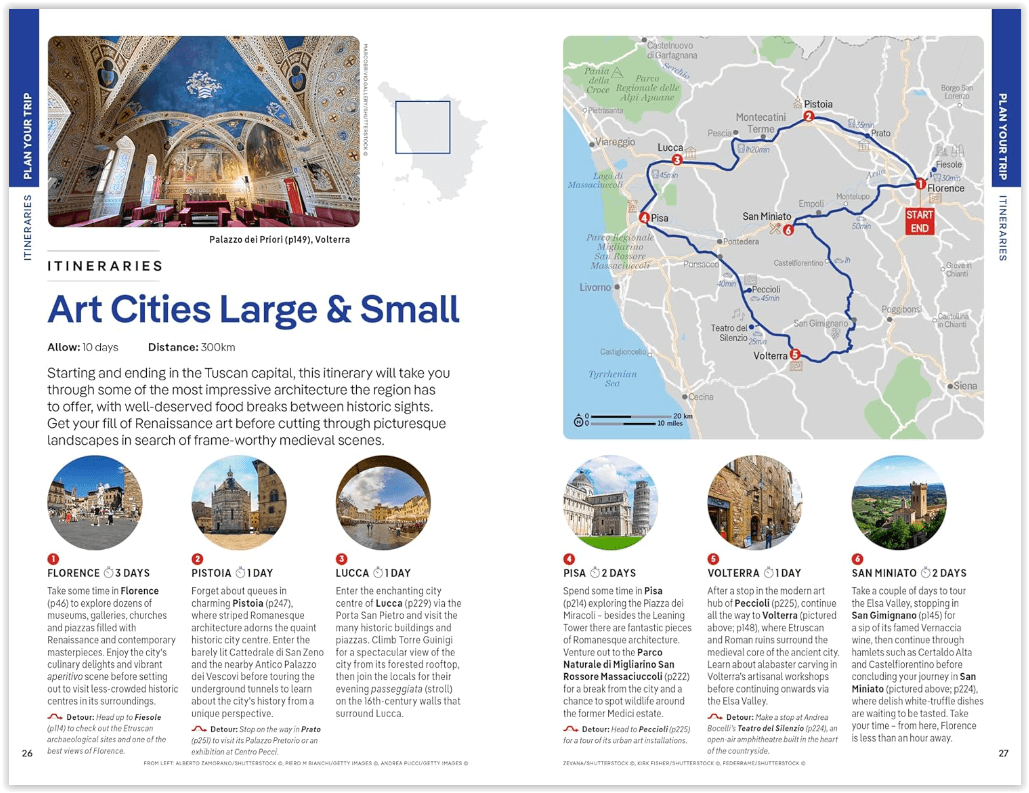The image size is (1029, 793).
Task: Click the circular San Miniato hilltop photo
Action: click(x=898, y=502)
